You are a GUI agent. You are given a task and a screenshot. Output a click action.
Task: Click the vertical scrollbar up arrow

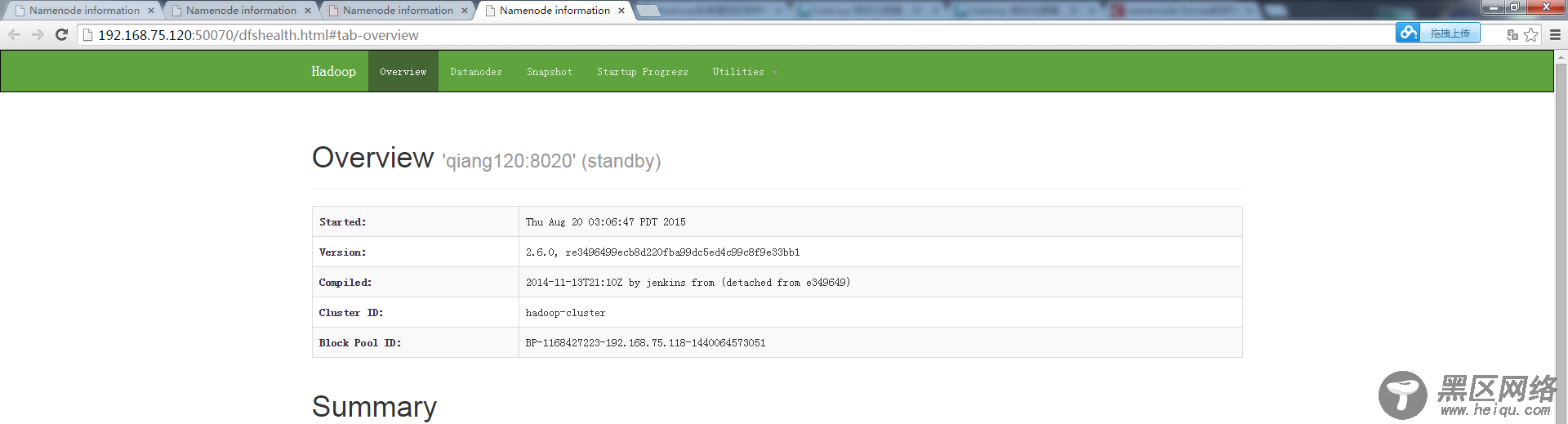(x=1561, y=57)
